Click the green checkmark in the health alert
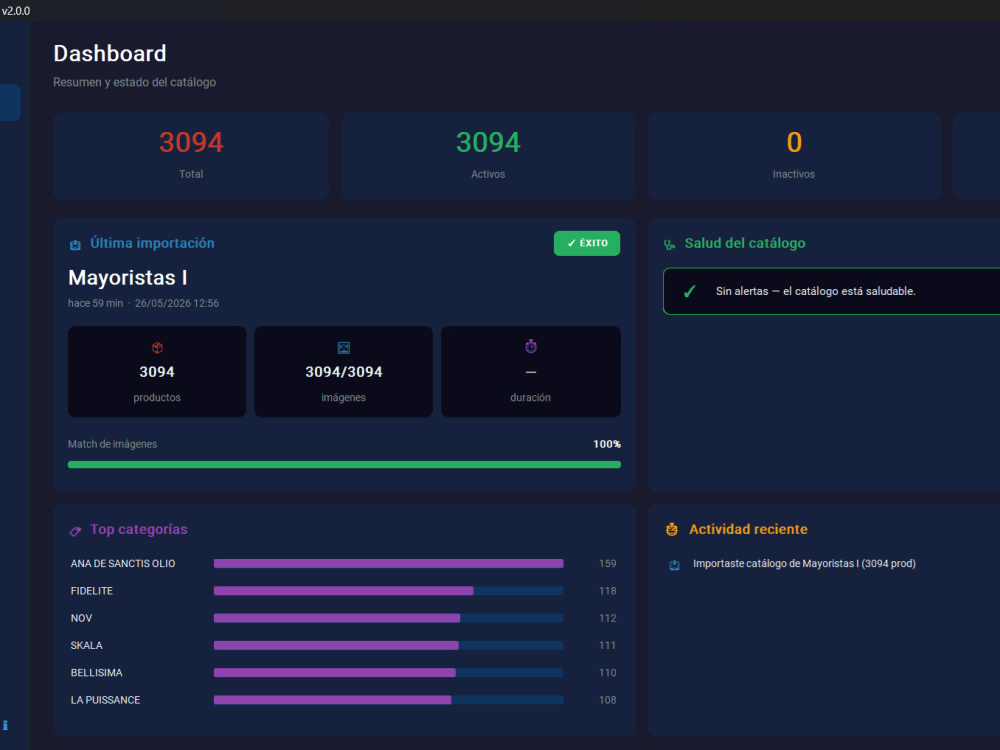Image resolution: width=1000 pixels, height=750 pixels. click(689, 291)
